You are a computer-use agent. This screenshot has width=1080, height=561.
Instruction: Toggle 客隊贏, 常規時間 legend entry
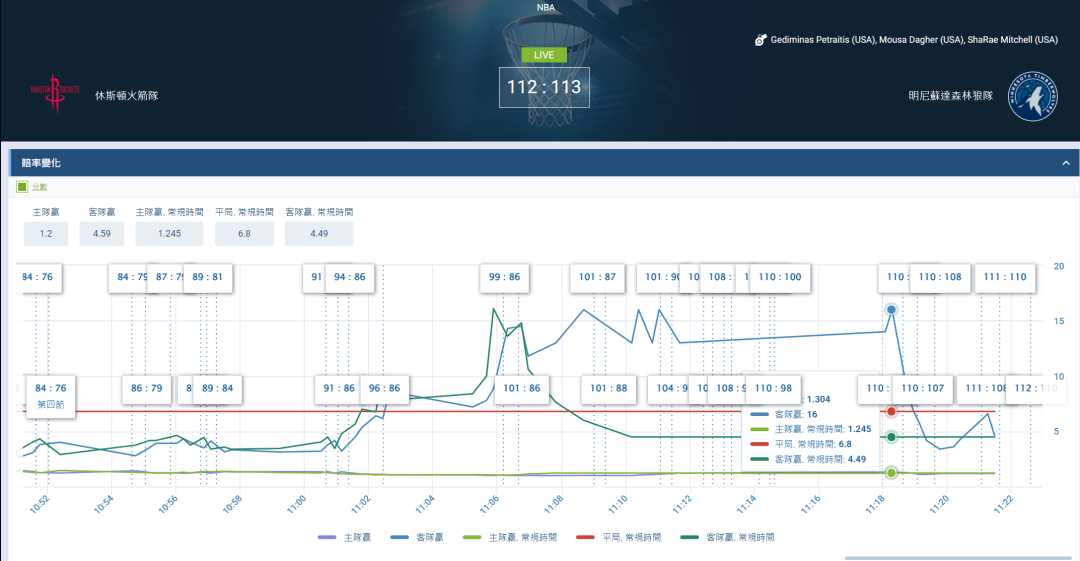tap(727, 538)
